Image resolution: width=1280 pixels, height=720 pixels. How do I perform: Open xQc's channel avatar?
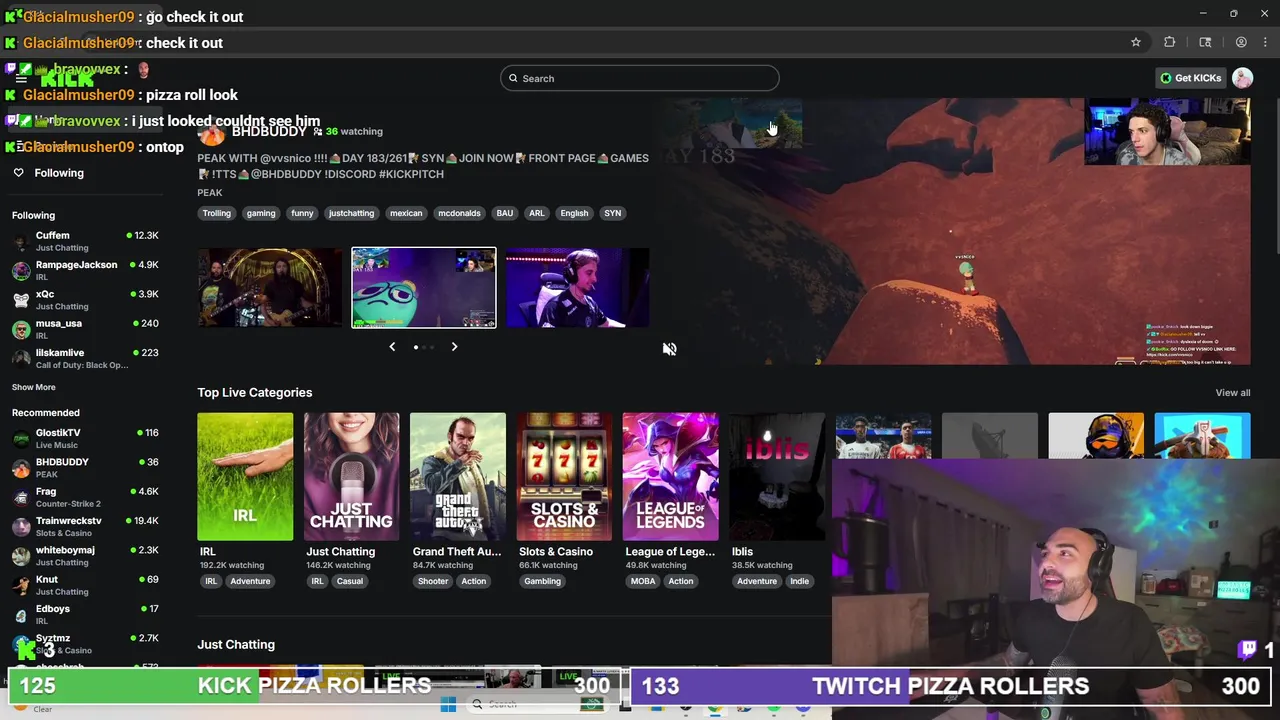21,300
